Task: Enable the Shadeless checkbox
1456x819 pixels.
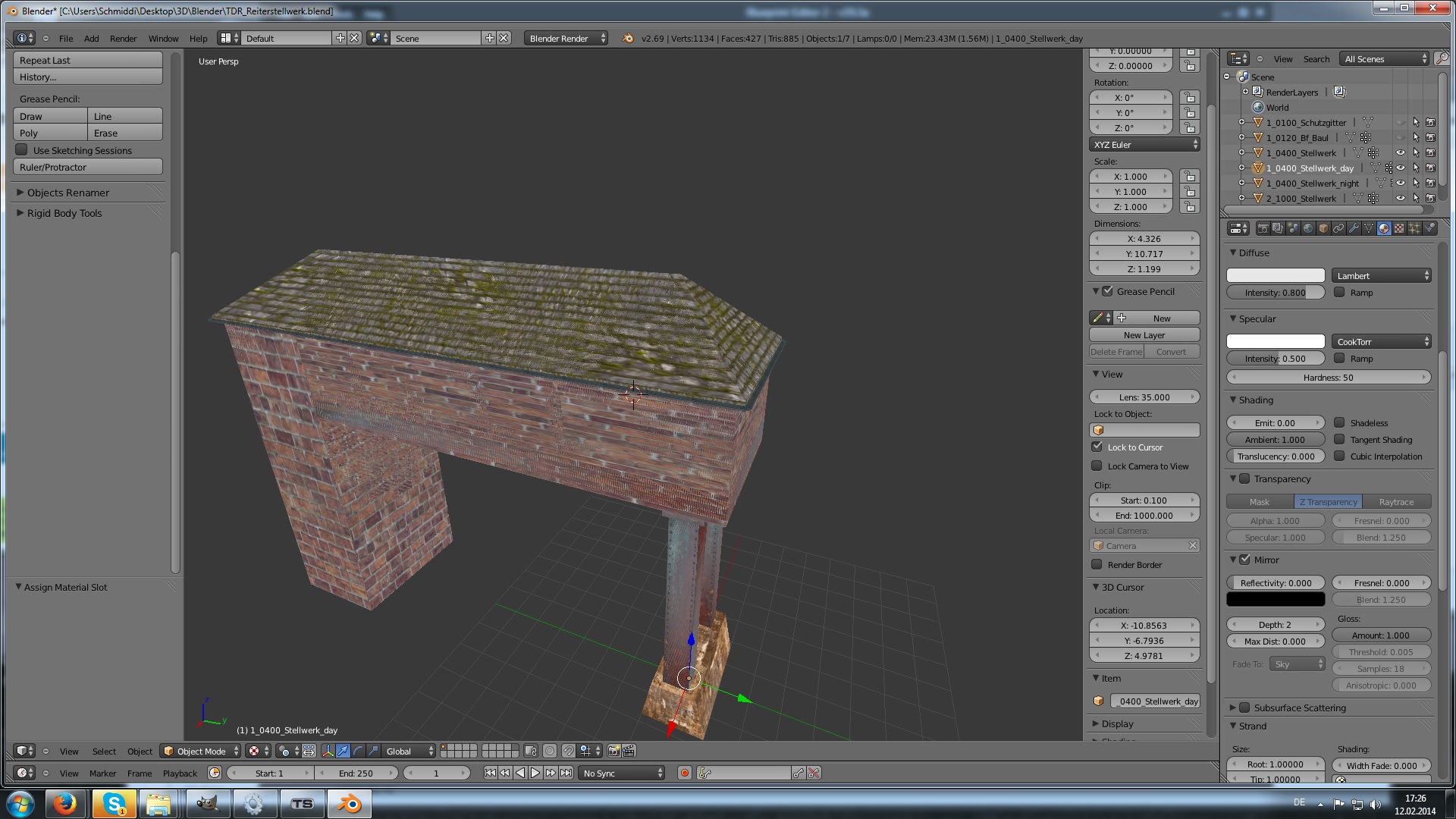Action: pyautogui.click(x=1340, y=422)
